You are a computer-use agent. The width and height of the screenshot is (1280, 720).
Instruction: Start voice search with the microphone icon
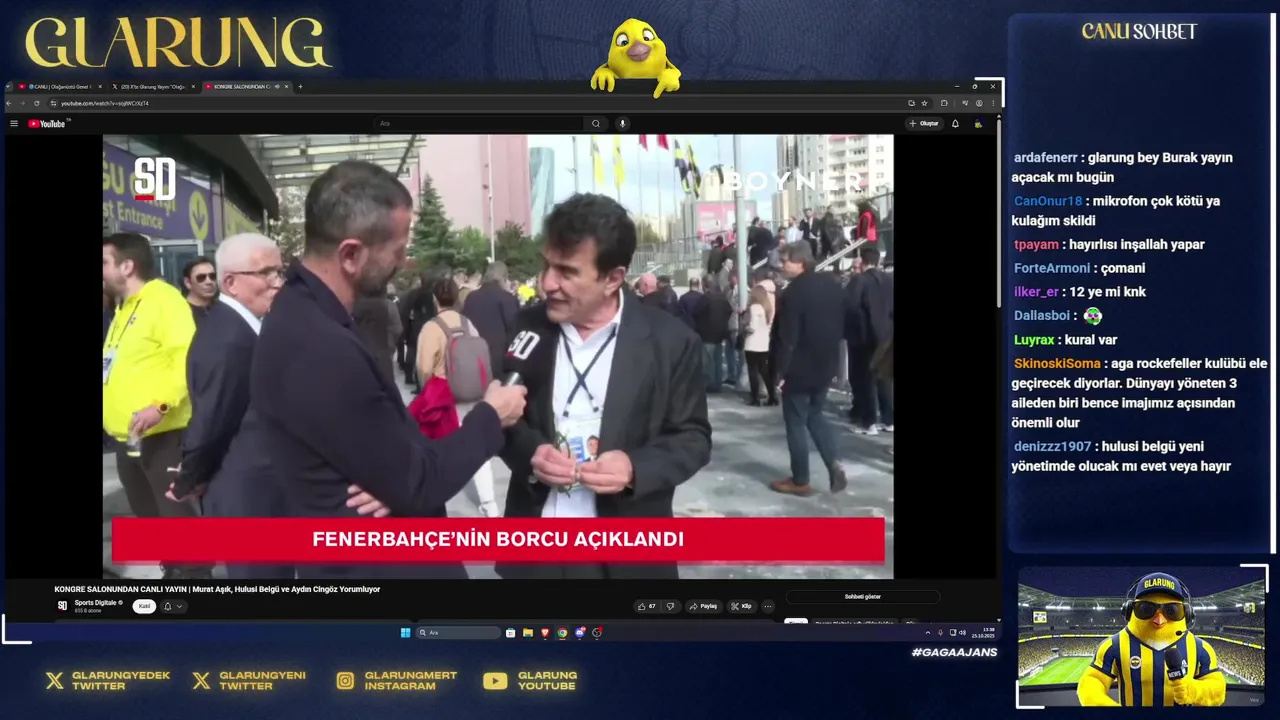click(622, 123)
